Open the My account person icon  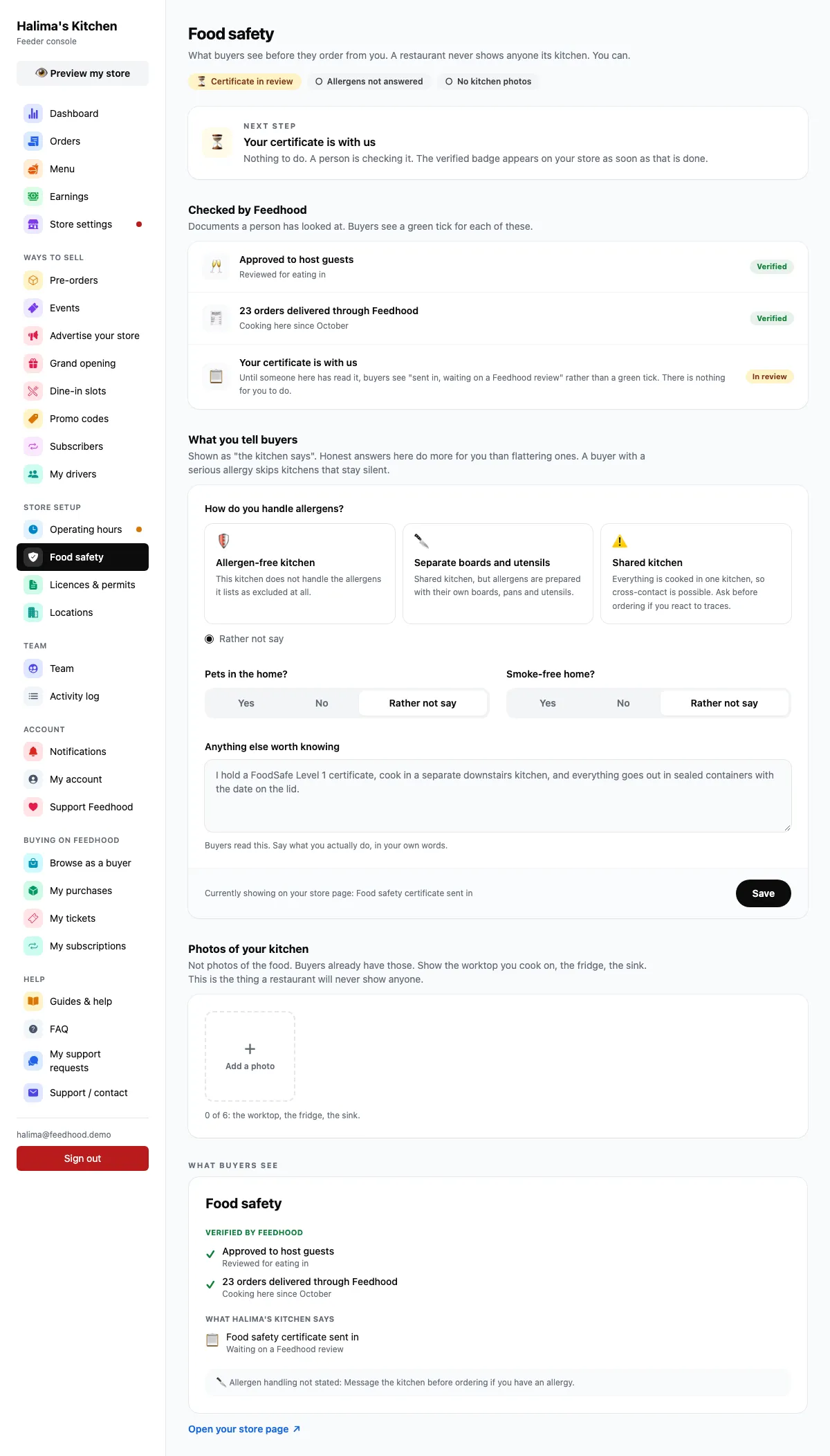33,779
